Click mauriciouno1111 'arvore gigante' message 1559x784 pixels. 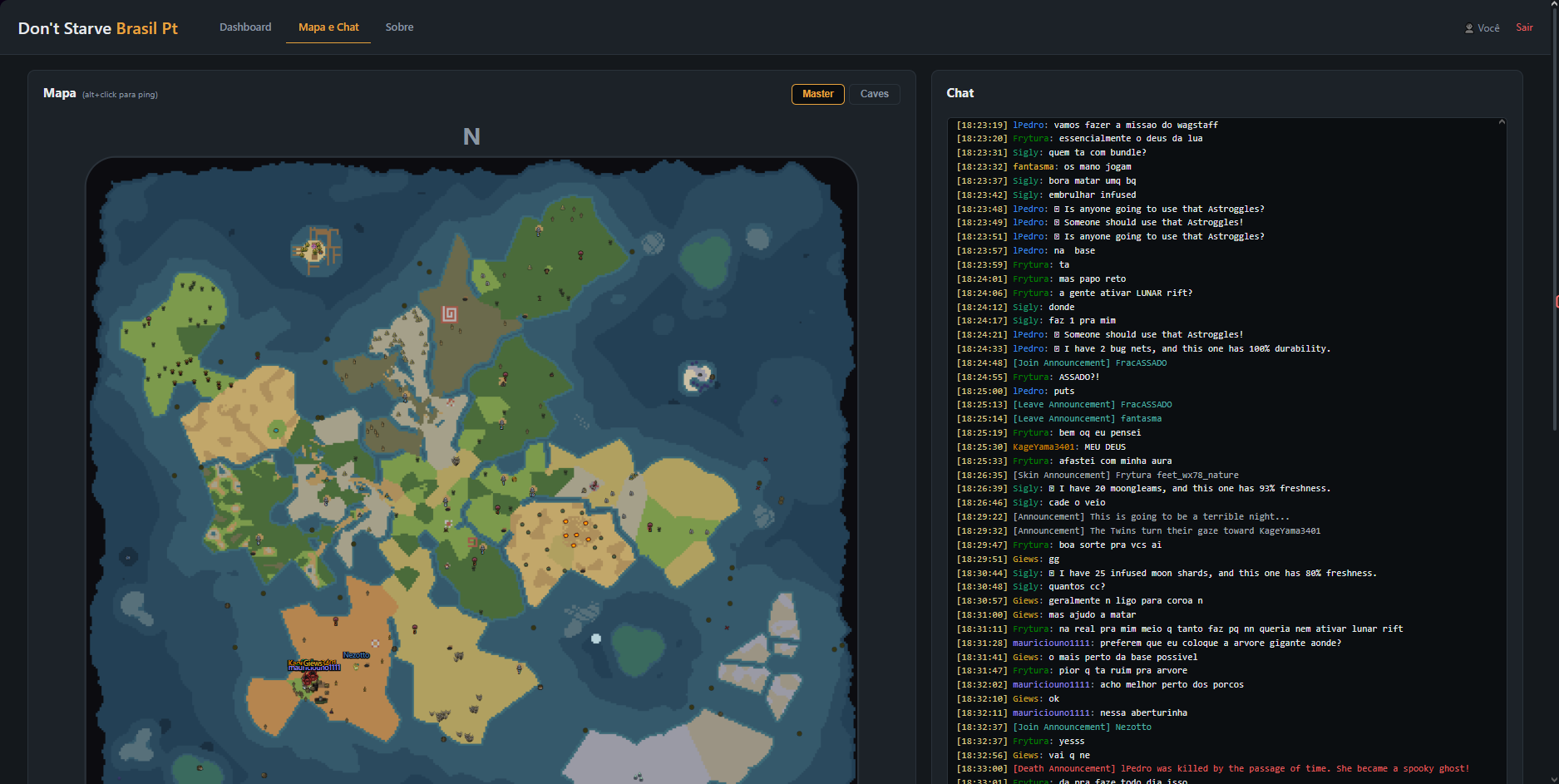coord(1149,643)
